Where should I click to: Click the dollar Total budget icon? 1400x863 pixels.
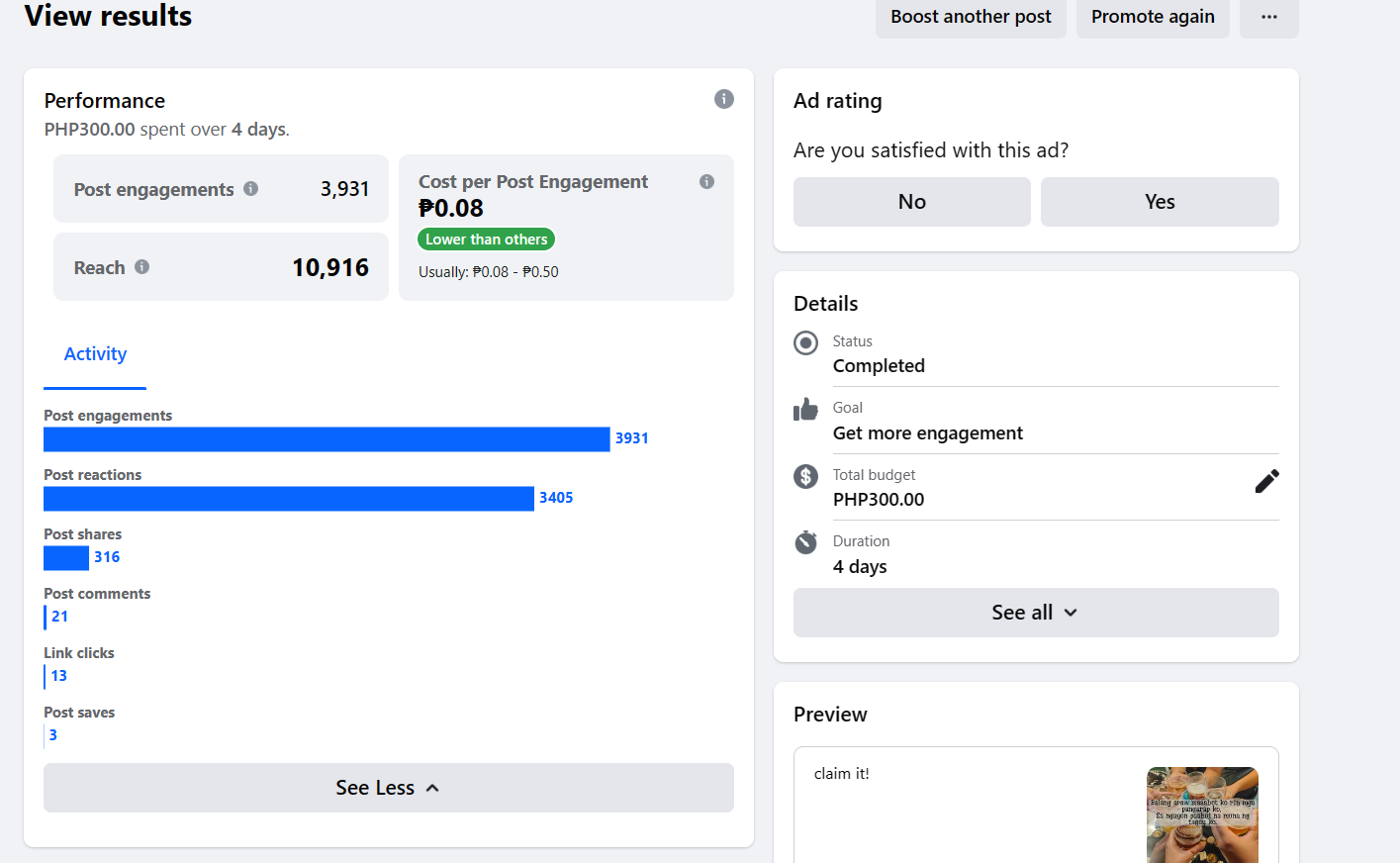click(806, 476)
